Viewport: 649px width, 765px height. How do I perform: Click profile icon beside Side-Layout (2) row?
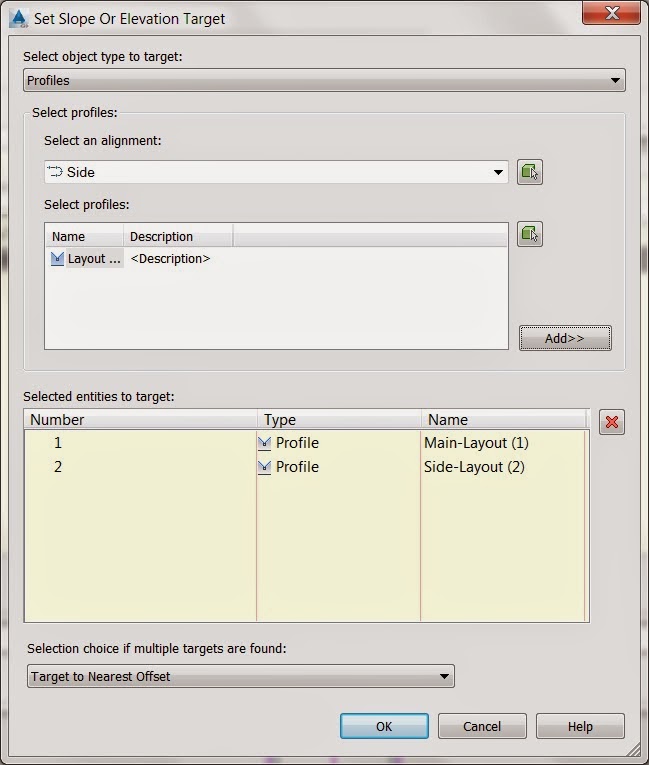(264, 467)
